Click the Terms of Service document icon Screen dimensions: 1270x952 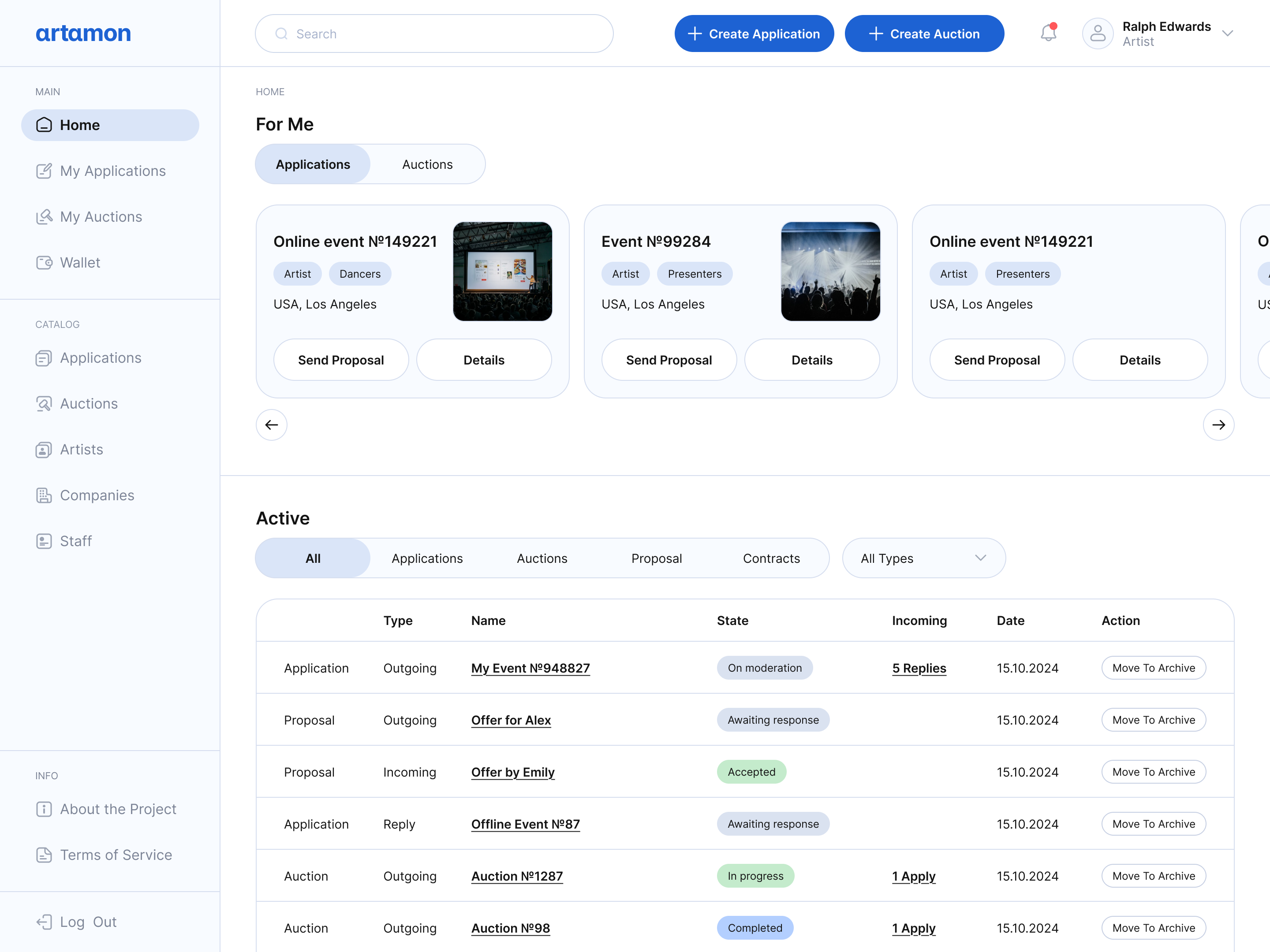pos(44,855)
